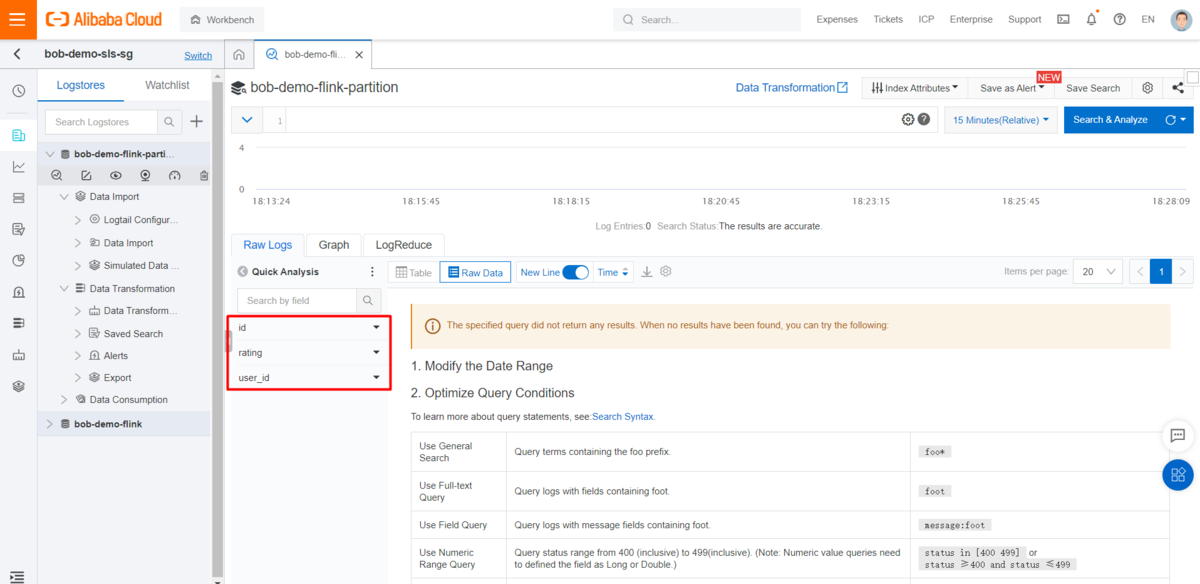
Task: Toggle the query box expand chevron
Action: 247,120
